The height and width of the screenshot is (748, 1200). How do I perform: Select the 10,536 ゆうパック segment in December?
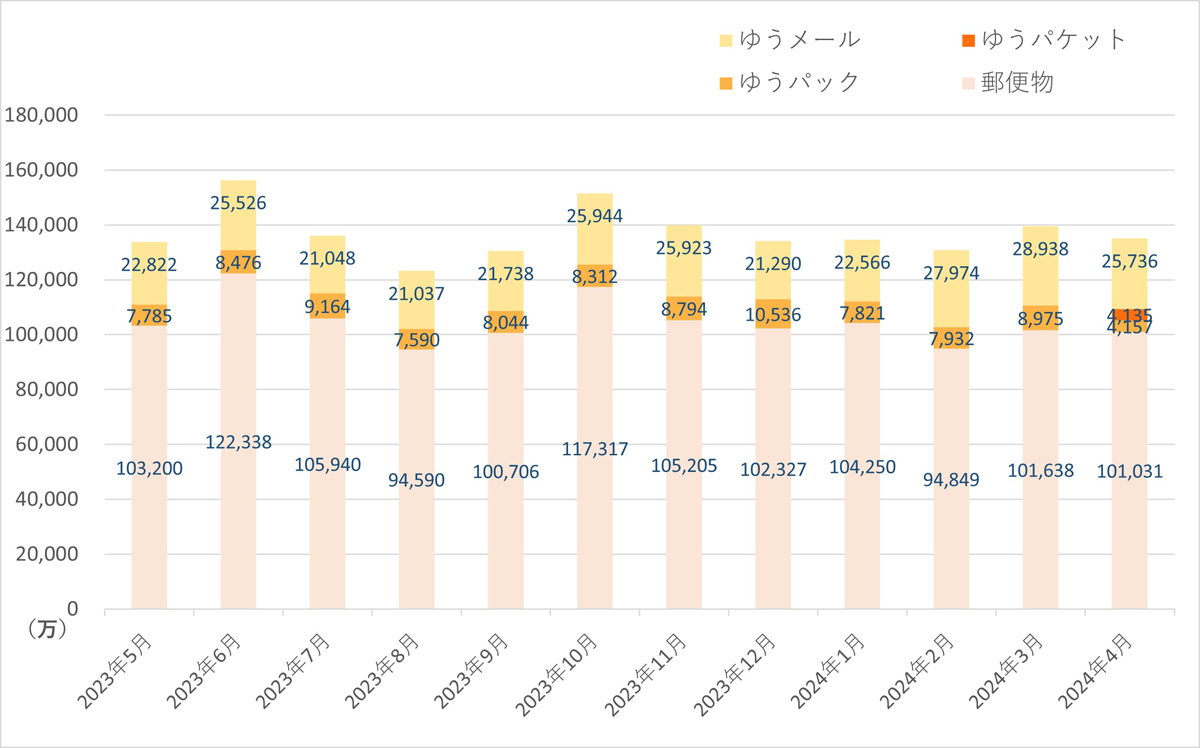click(774, 314)
